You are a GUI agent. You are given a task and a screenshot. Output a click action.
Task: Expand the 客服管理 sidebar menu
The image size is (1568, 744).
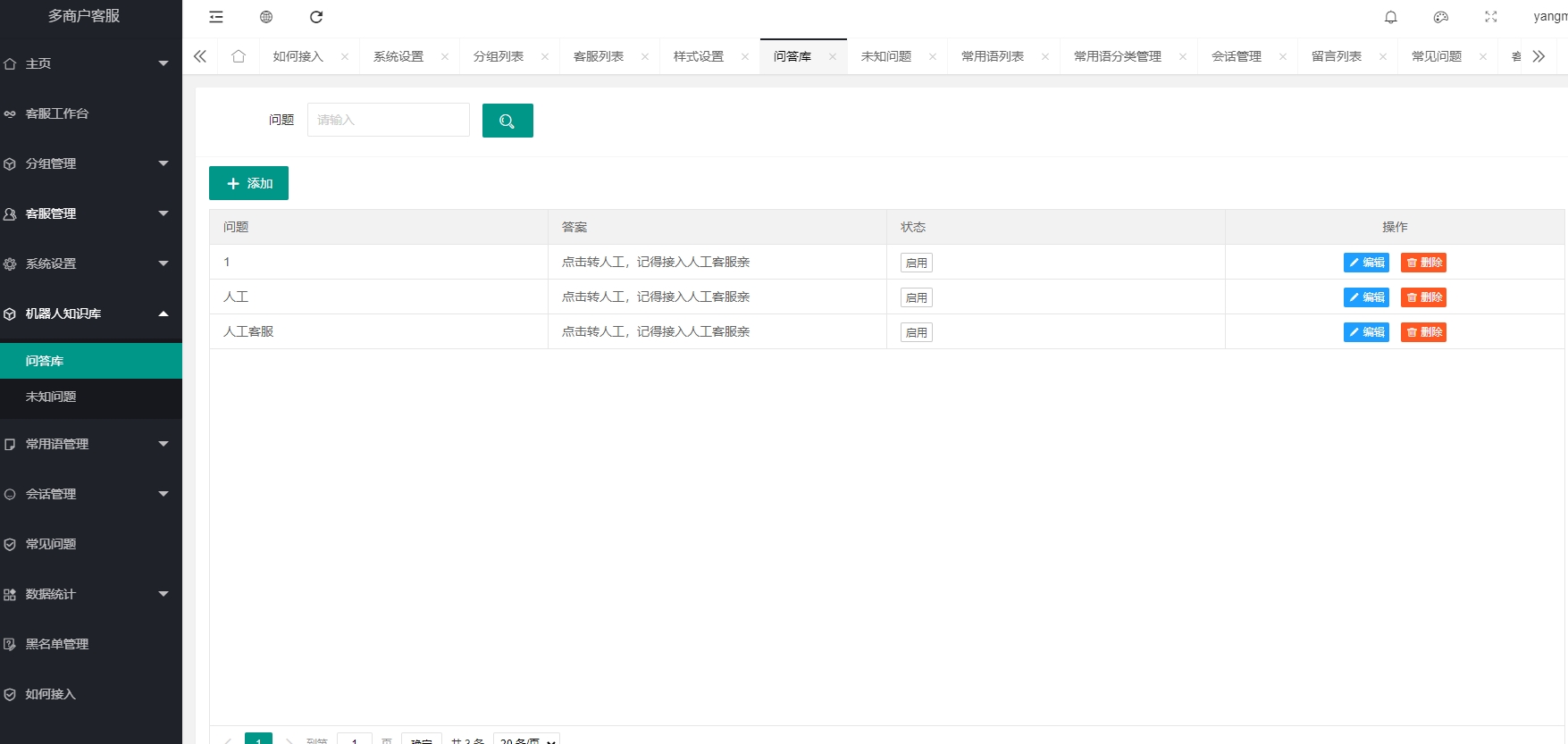pos(91,213)
